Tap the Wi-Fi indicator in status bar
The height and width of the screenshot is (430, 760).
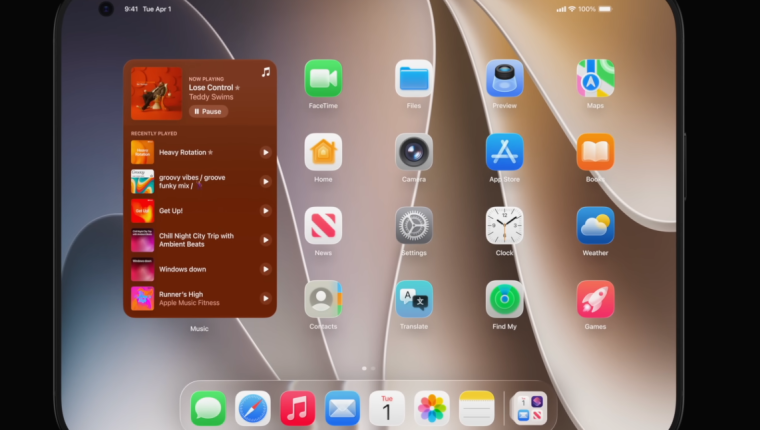coord(572,9)
